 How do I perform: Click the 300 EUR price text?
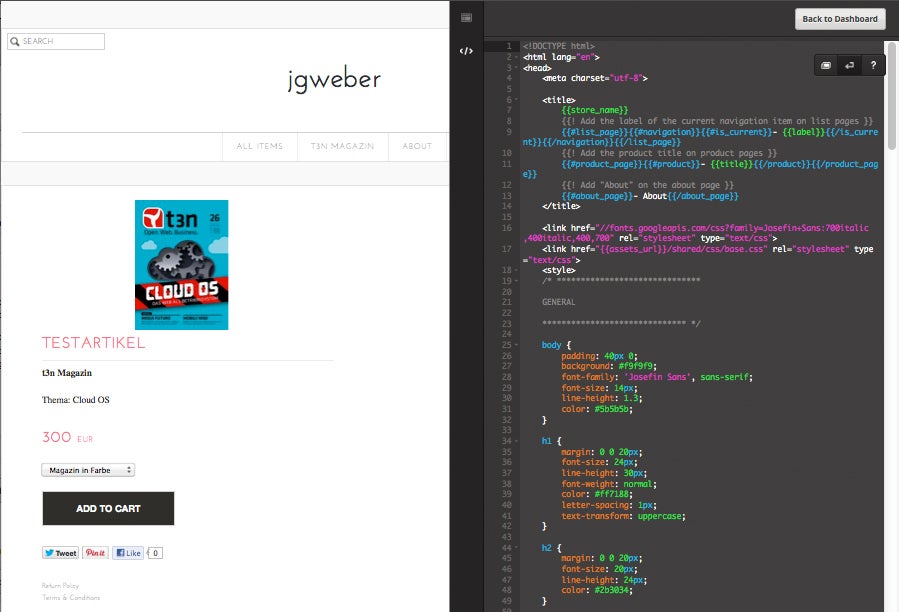67,438
